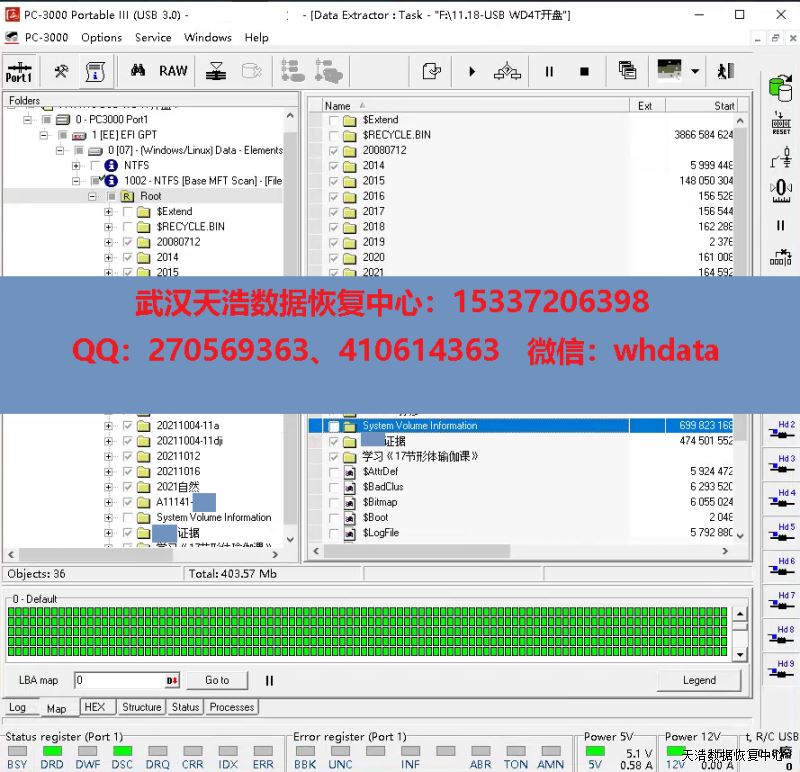Open the Service menu
Viewport: 800px width, 772px height.
153,38
